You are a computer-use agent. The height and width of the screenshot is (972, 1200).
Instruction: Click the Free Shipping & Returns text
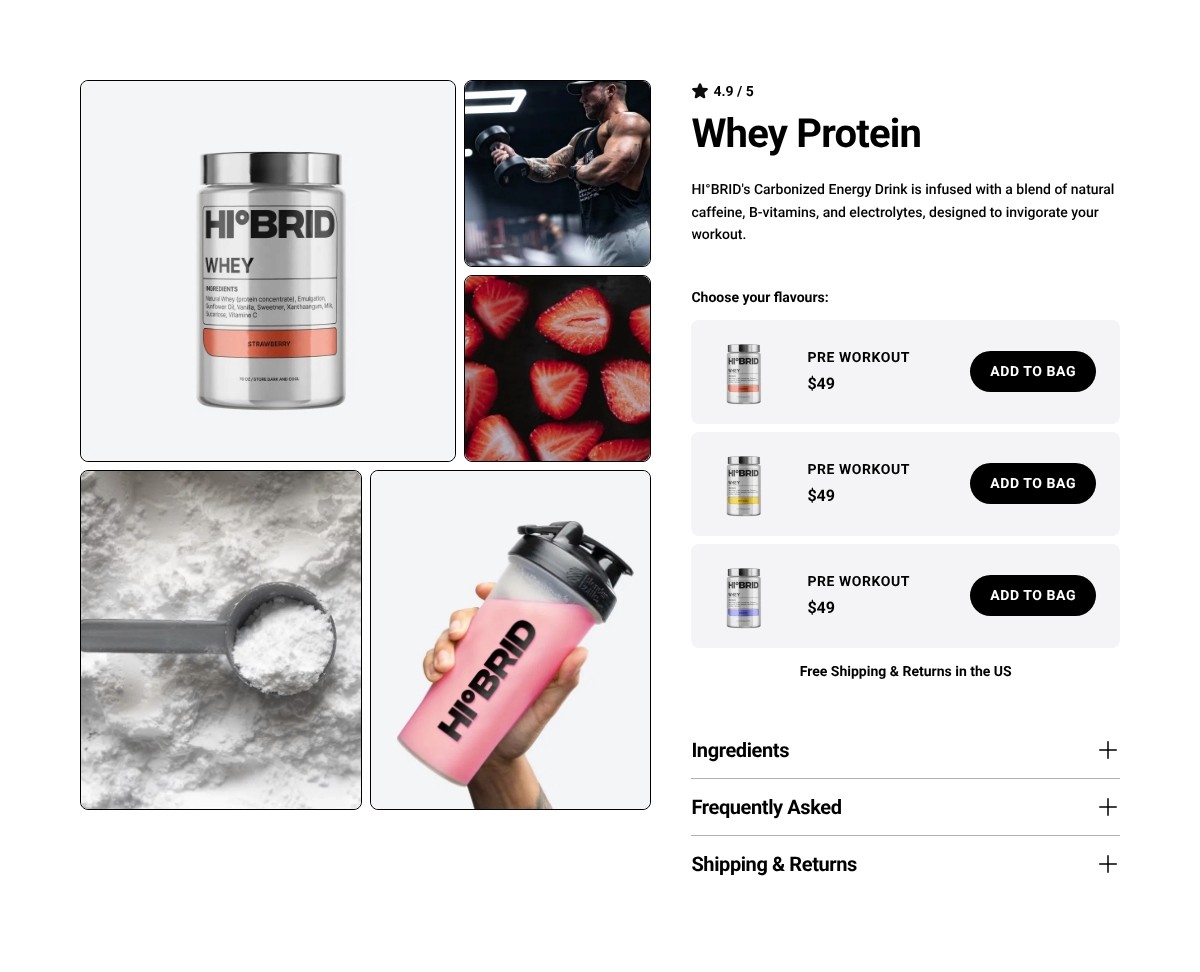pos(905,671)
